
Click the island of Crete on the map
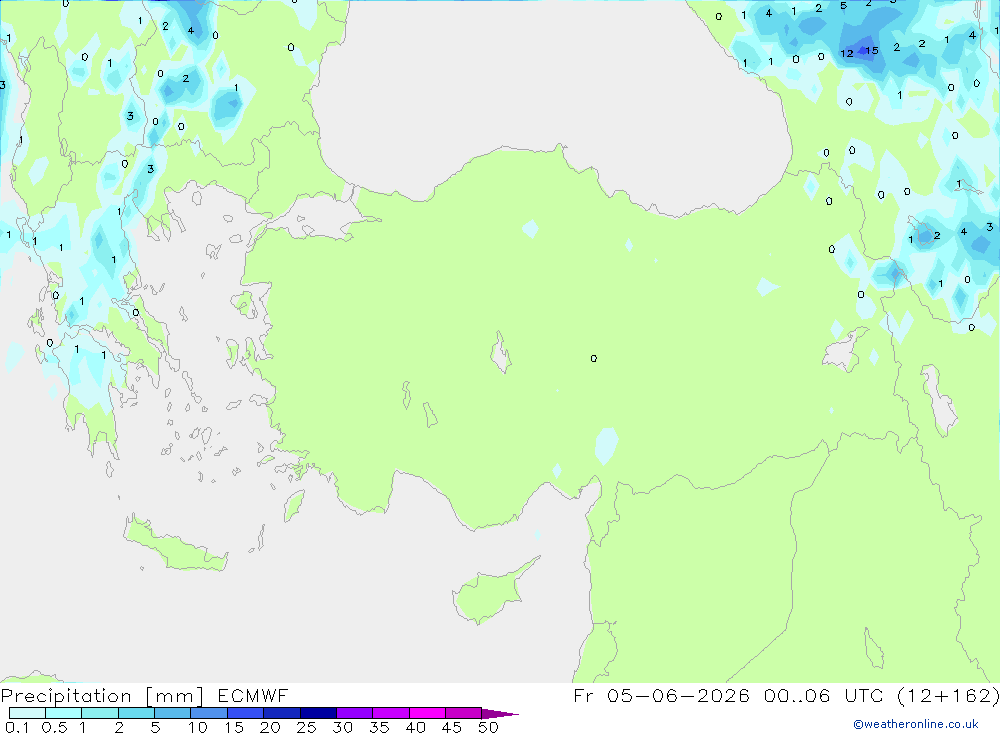175,544
